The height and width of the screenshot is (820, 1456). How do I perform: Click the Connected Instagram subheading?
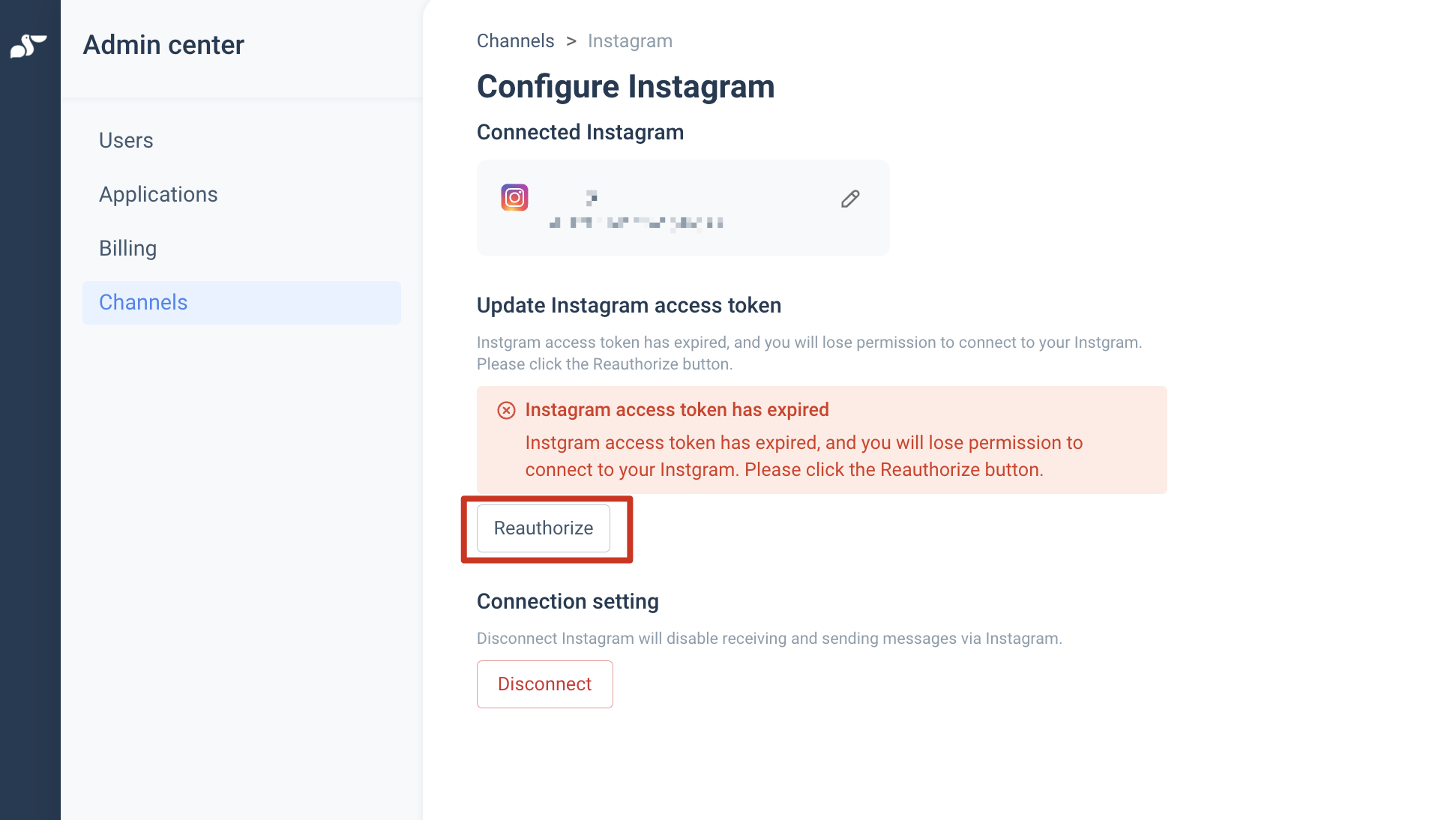pyautogui.click(x=580, y=132)
